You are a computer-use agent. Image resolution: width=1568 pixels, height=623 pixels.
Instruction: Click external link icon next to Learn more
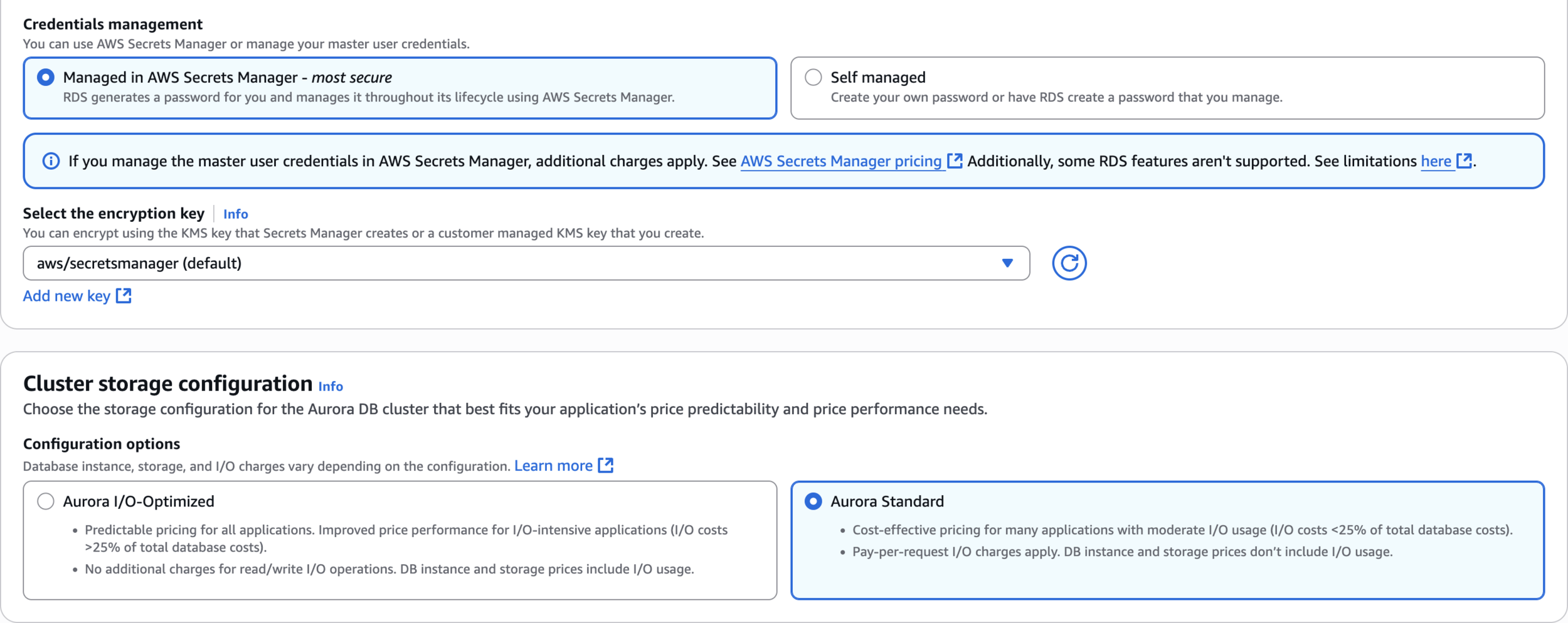(x=605, y=465)
